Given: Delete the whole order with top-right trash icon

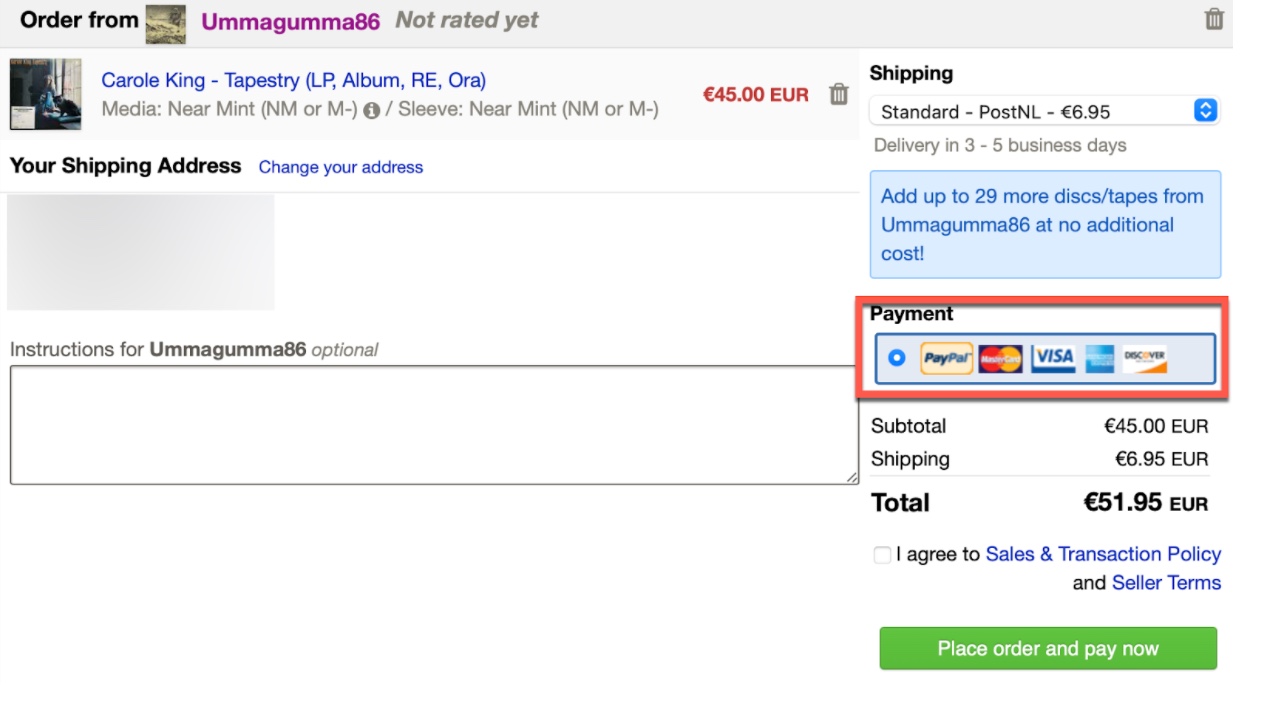Looking at the screenshot, I should pyautogui.click(x=1214, y=19).
